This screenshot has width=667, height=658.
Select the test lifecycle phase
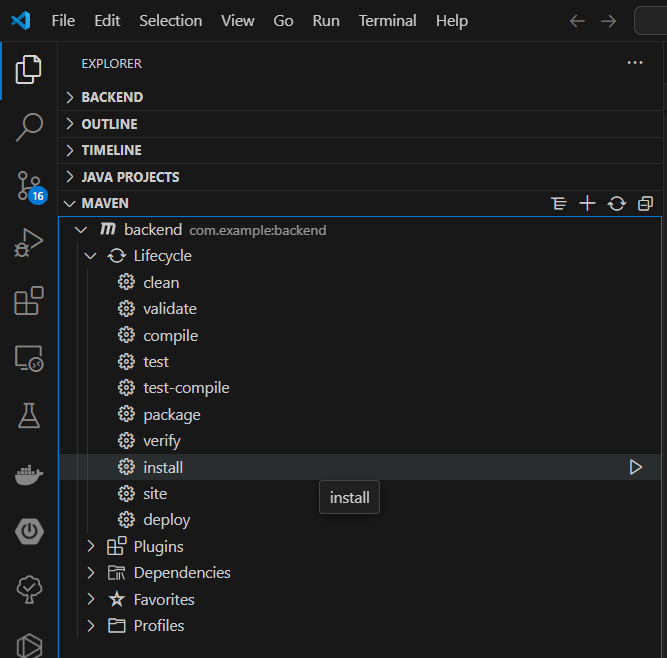[360, 362]
